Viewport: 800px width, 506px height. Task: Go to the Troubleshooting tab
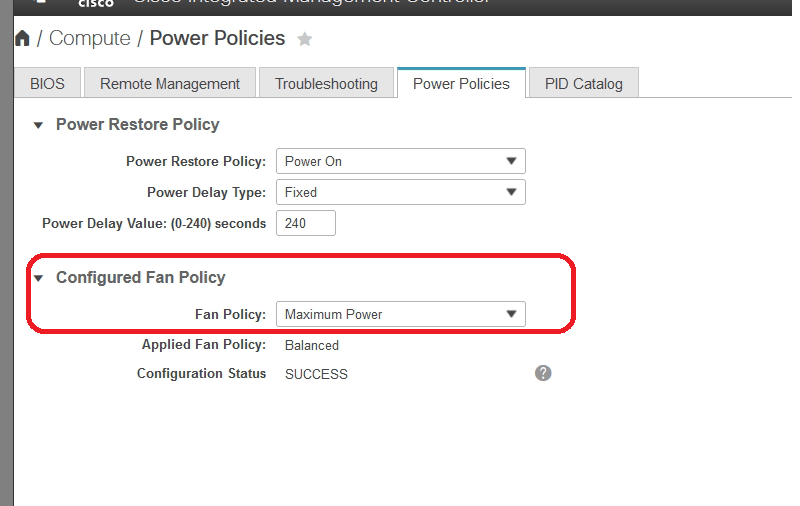326,83
